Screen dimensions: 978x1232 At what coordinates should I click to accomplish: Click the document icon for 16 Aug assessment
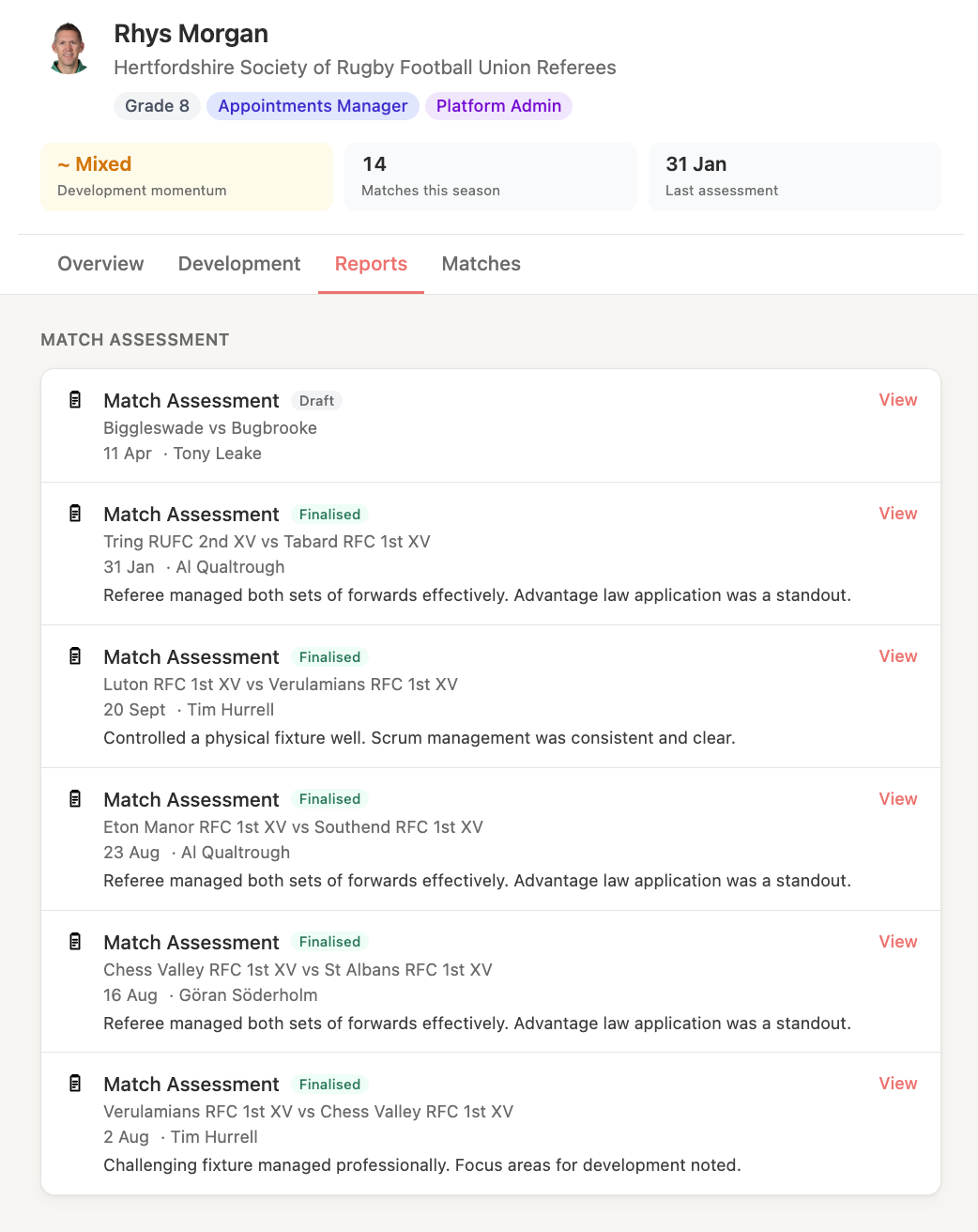tap(75, 942)
